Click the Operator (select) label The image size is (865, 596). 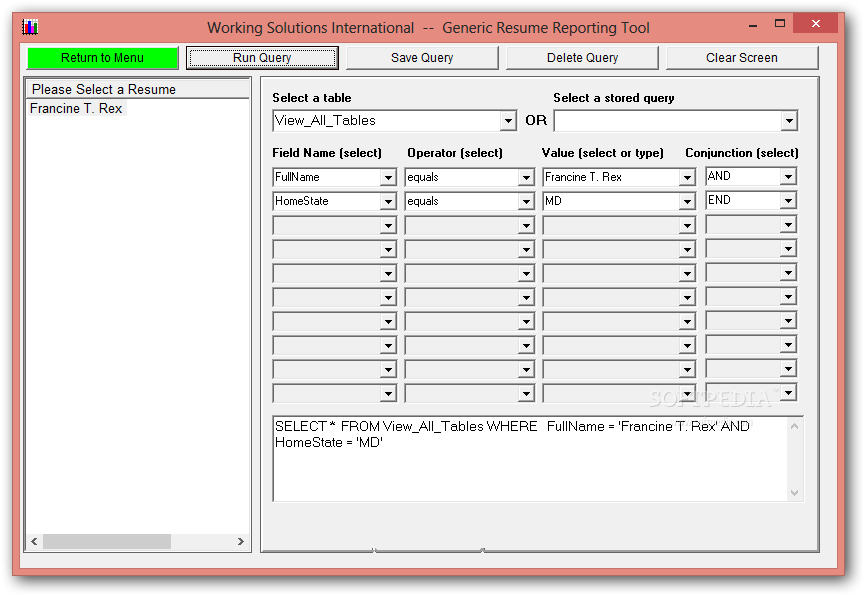point(455,153)
